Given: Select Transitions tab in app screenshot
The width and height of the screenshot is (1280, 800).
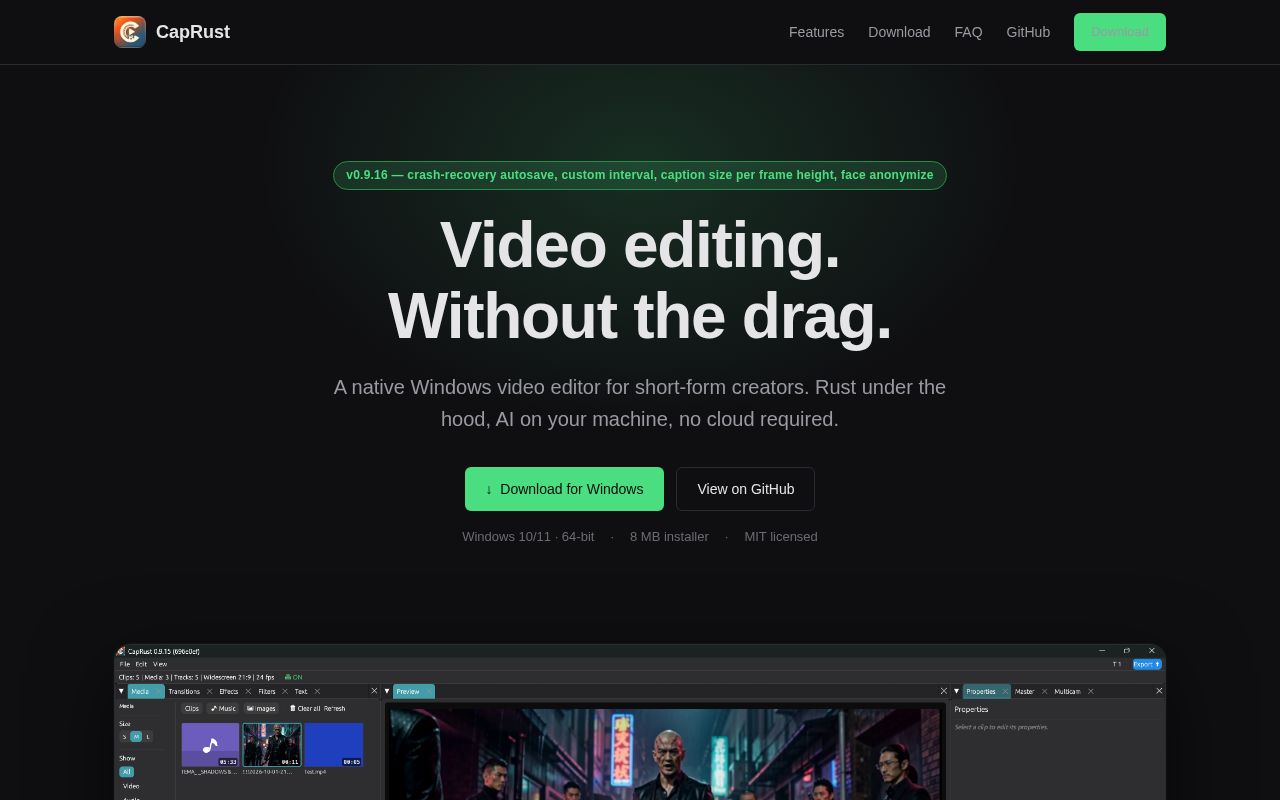Looking at the screenshot, I should pyautogui.click(x=184, y=691).
